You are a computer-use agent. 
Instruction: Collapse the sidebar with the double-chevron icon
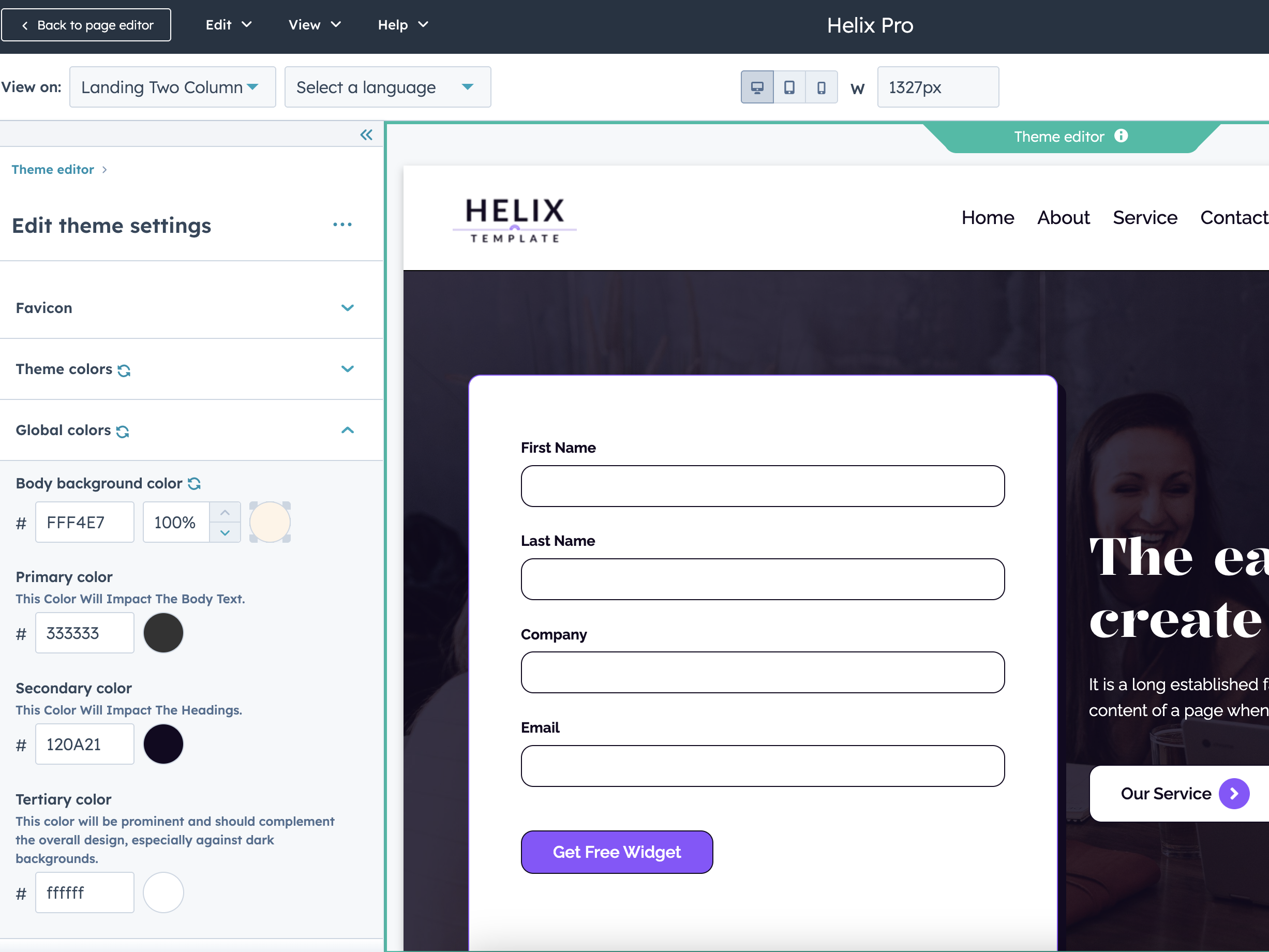[x=366, y=135]
